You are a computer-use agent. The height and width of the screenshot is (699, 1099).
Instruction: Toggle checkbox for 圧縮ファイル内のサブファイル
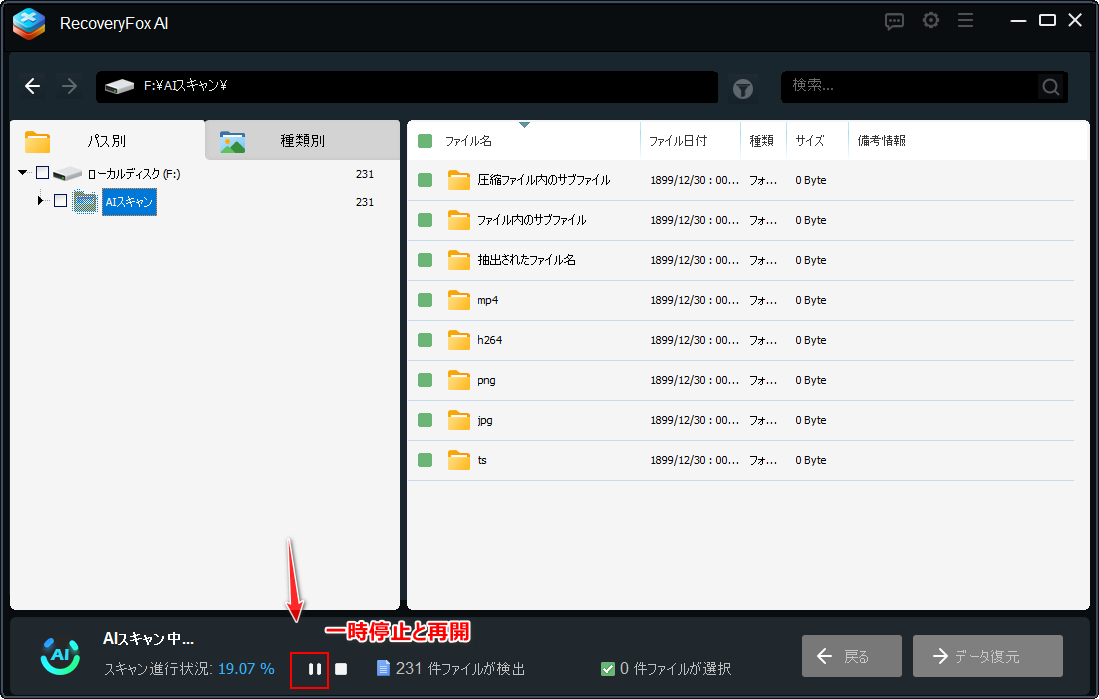click(425, 180)
